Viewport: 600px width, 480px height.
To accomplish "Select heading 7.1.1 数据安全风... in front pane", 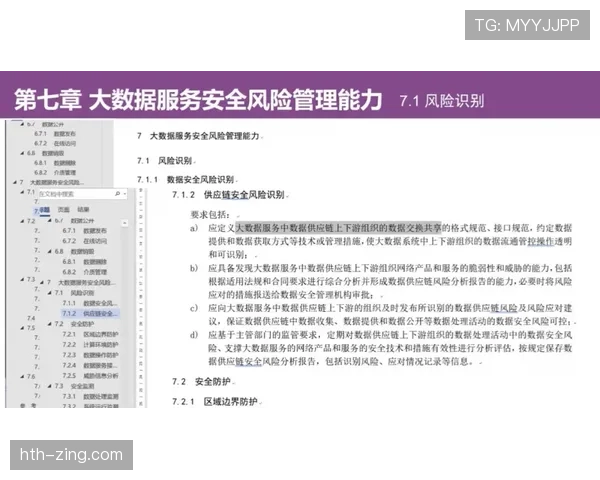I will (90, 303).
